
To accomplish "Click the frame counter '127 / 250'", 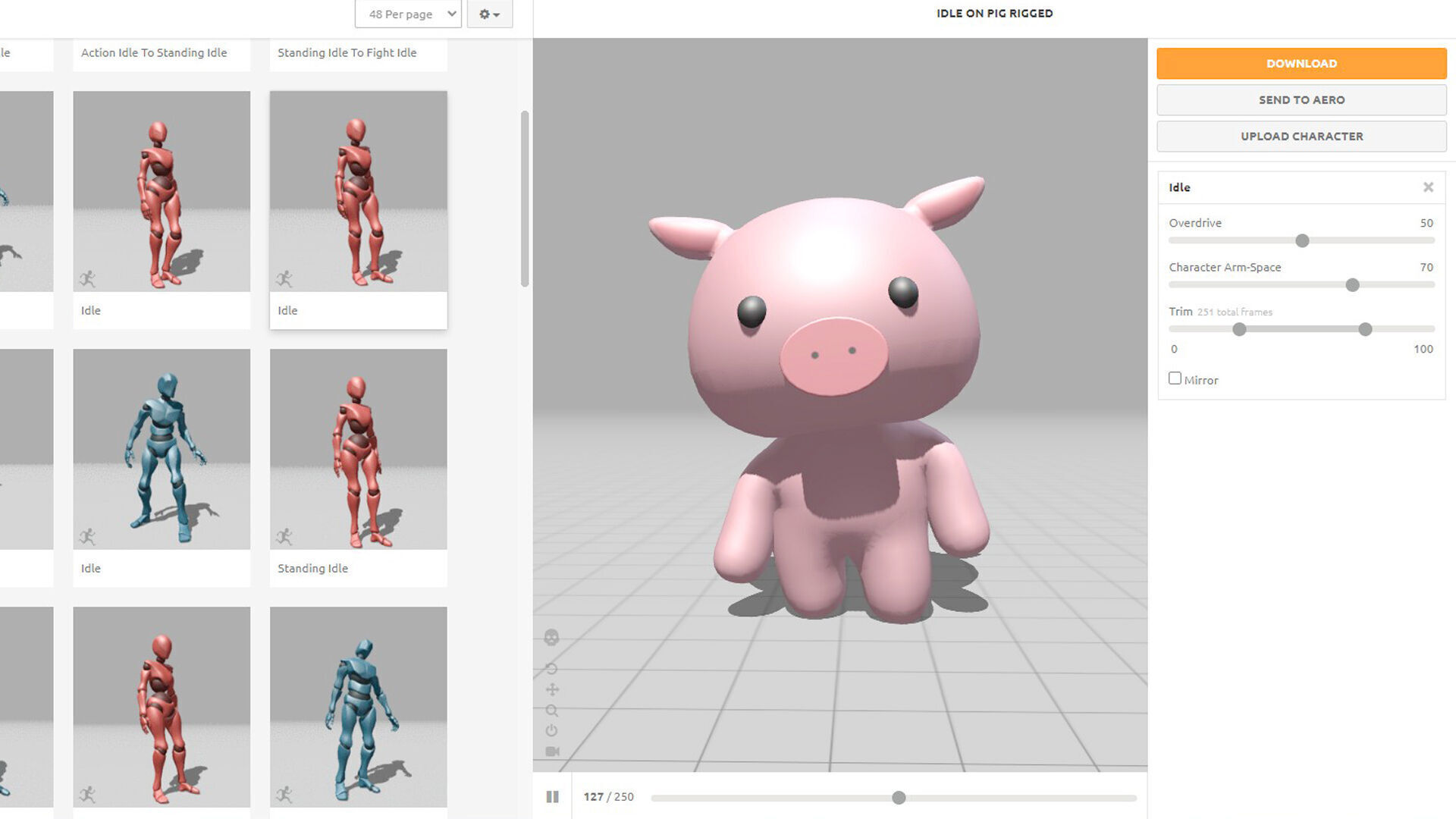I will [608, 797].
